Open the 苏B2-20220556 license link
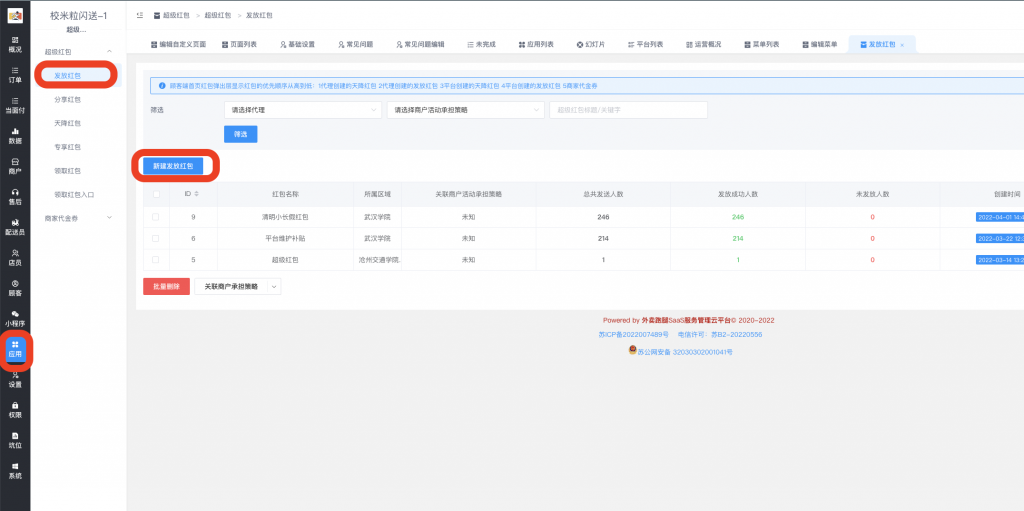The height and width of the screenshot is (511, 1024). pyautogui.click(x=737, y=335)
